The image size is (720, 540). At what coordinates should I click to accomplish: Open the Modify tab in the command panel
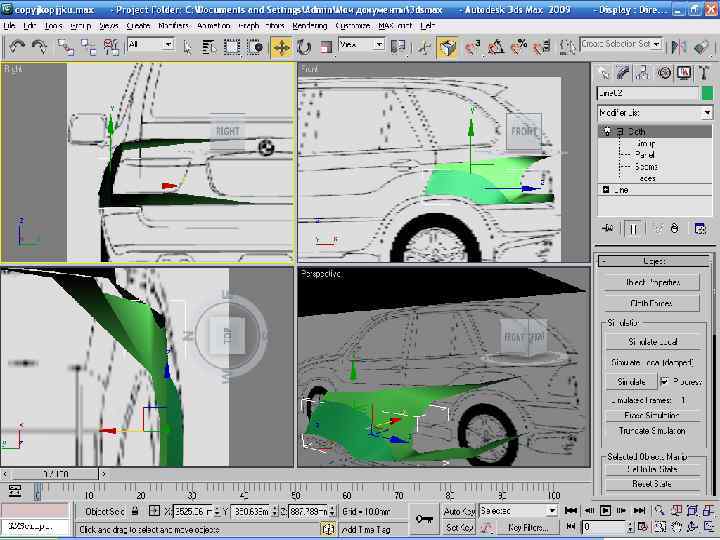click(x=622, y=73)
